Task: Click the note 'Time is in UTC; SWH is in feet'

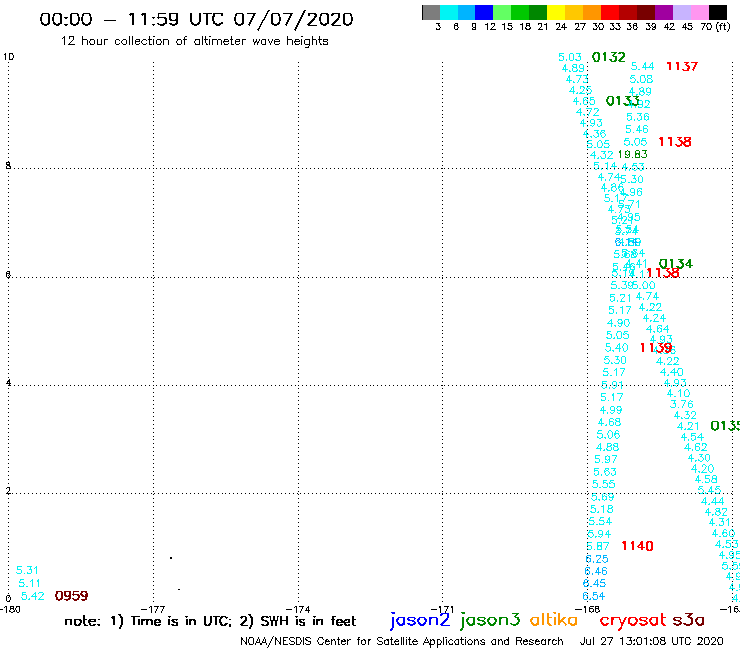Action: click(210, 621)
